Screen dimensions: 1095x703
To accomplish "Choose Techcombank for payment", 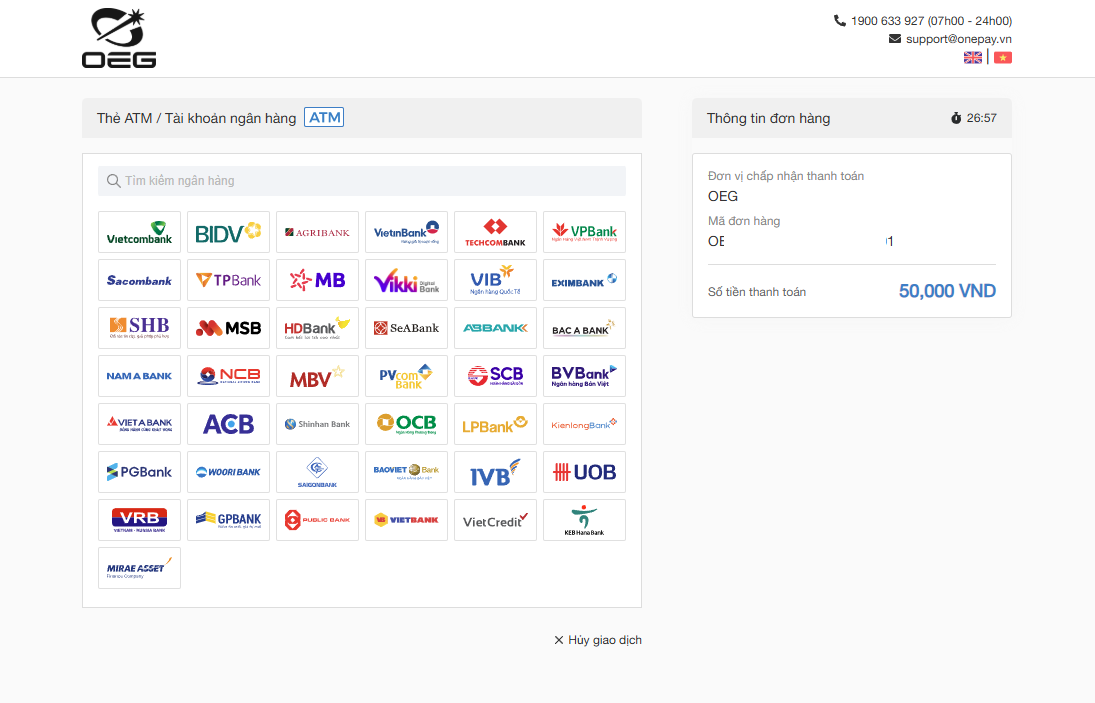I will tap(496, 232).
